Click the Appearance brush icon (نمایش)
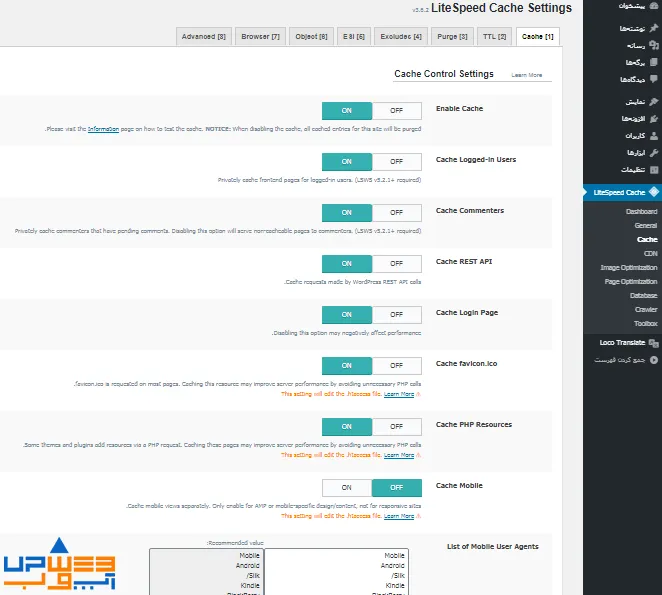 tap(654, 102)
